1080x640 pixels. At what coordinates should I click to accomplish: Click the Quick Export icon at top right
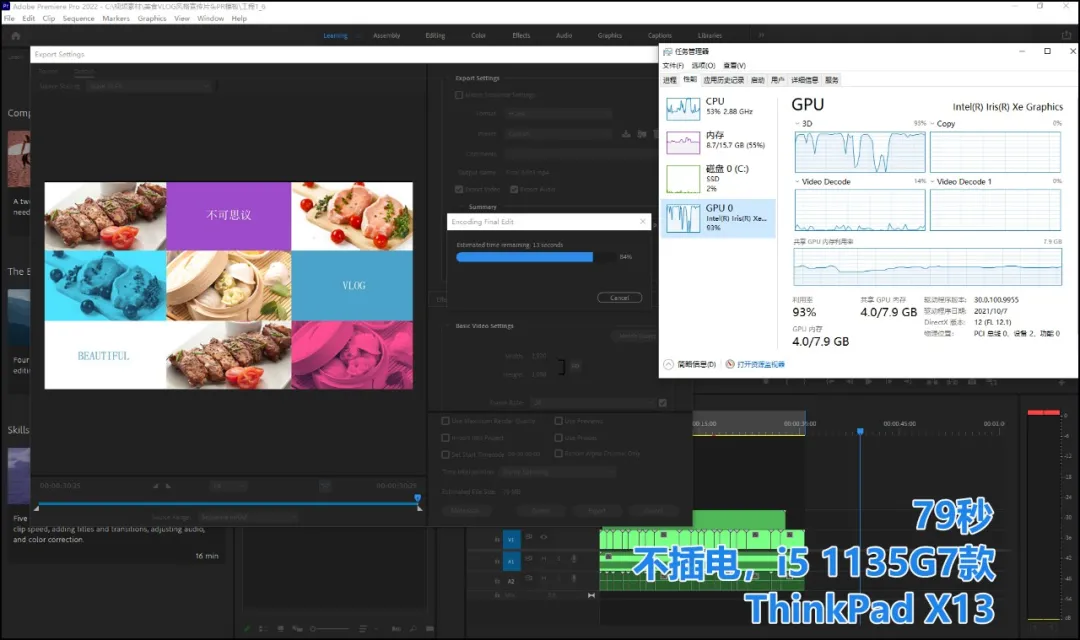(1066, 35)
